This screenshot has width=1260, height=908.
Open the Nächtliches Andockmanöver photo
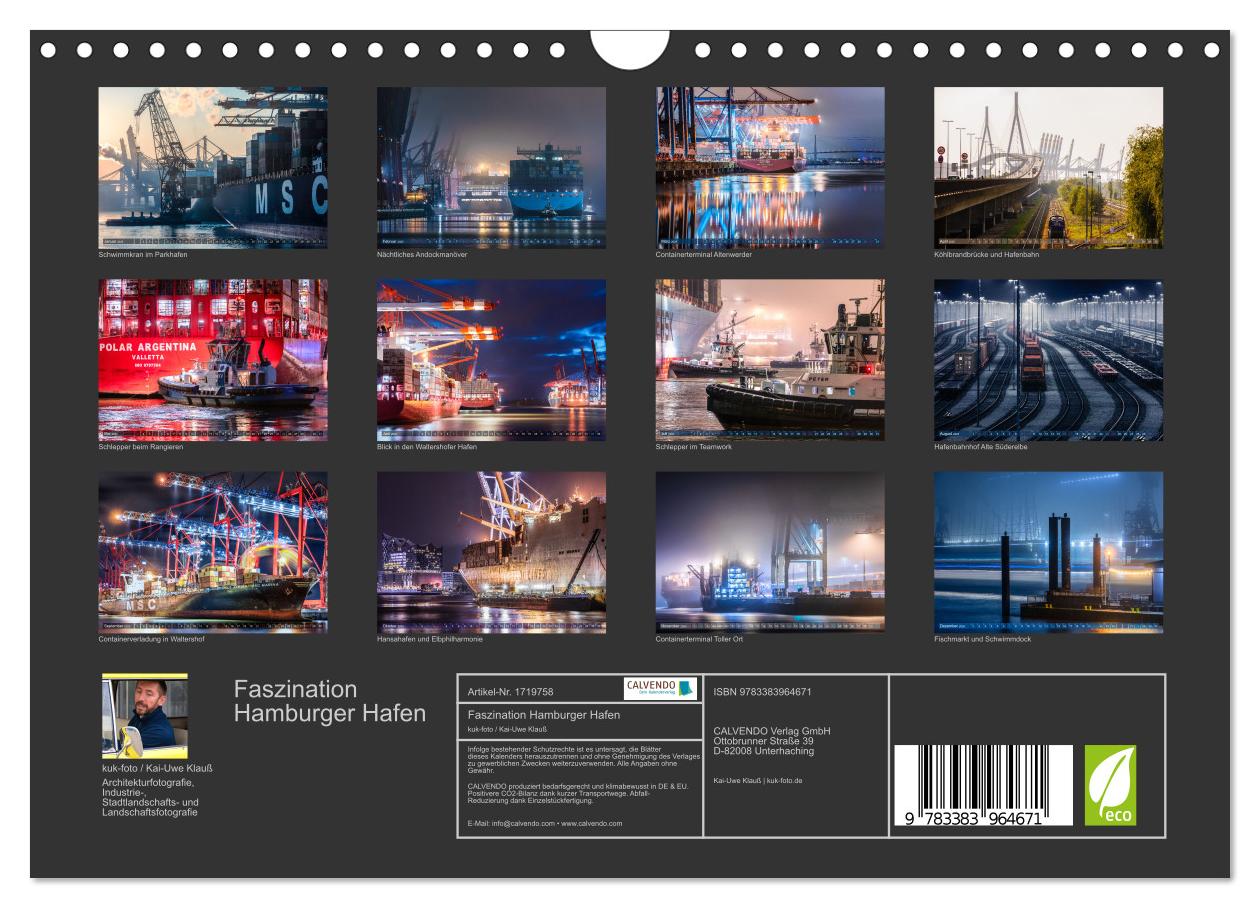(x=491, y=167)
